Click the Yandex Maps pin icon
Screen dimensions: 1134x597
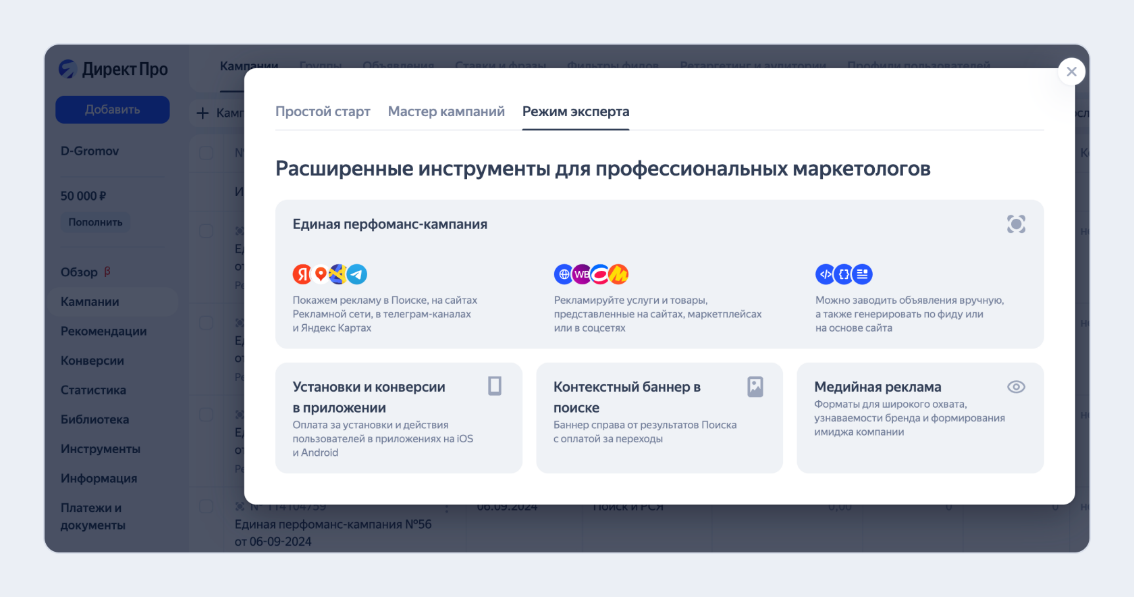319,274
